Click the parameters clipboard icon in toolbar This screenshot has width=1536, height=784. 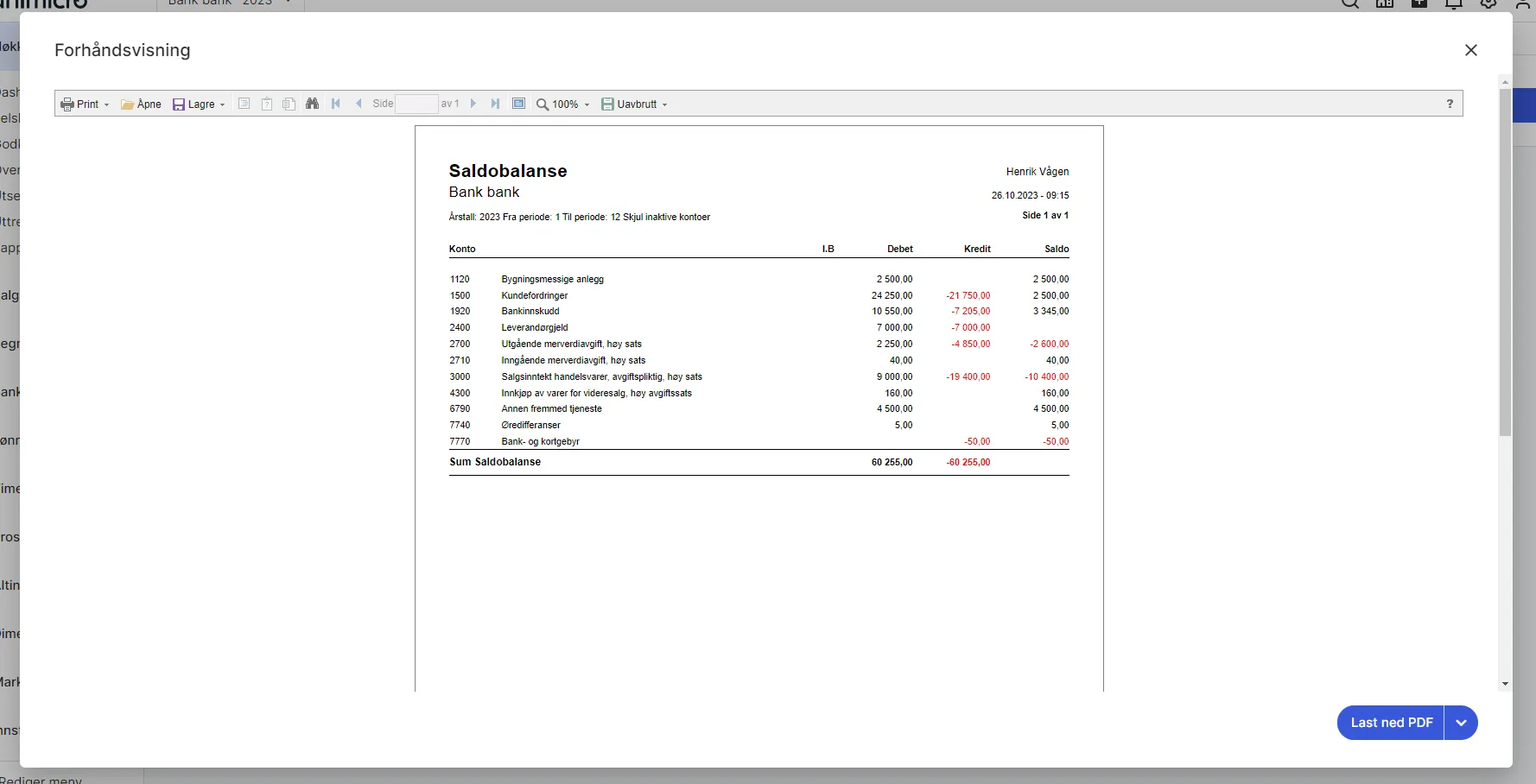coord(267,104)
